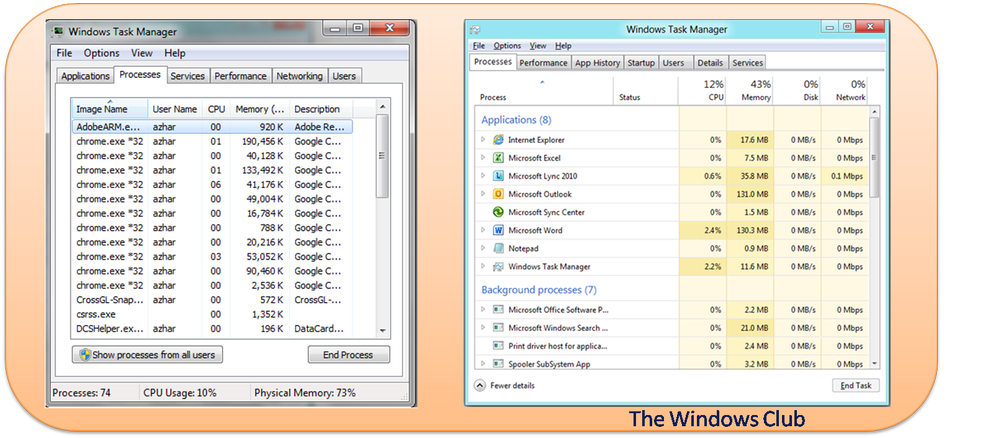Click the title bar icon of old Task Manager

[x=58, y=31]
